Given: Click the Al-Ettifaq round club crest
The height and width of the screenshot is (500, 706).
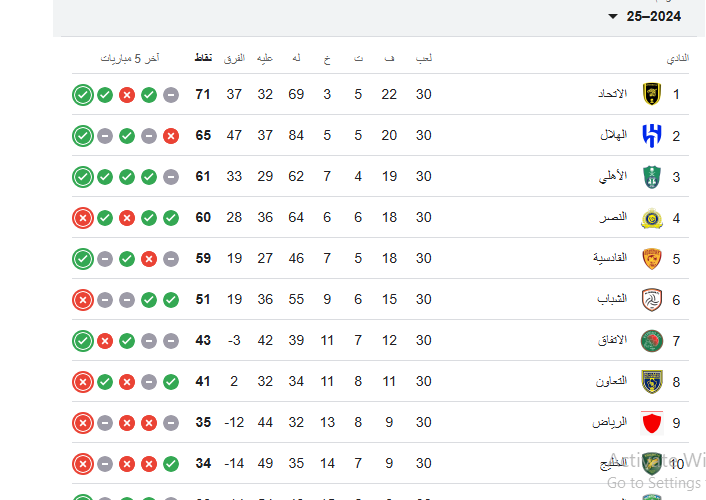Looking at the screenshot, I should click(652, 341).
